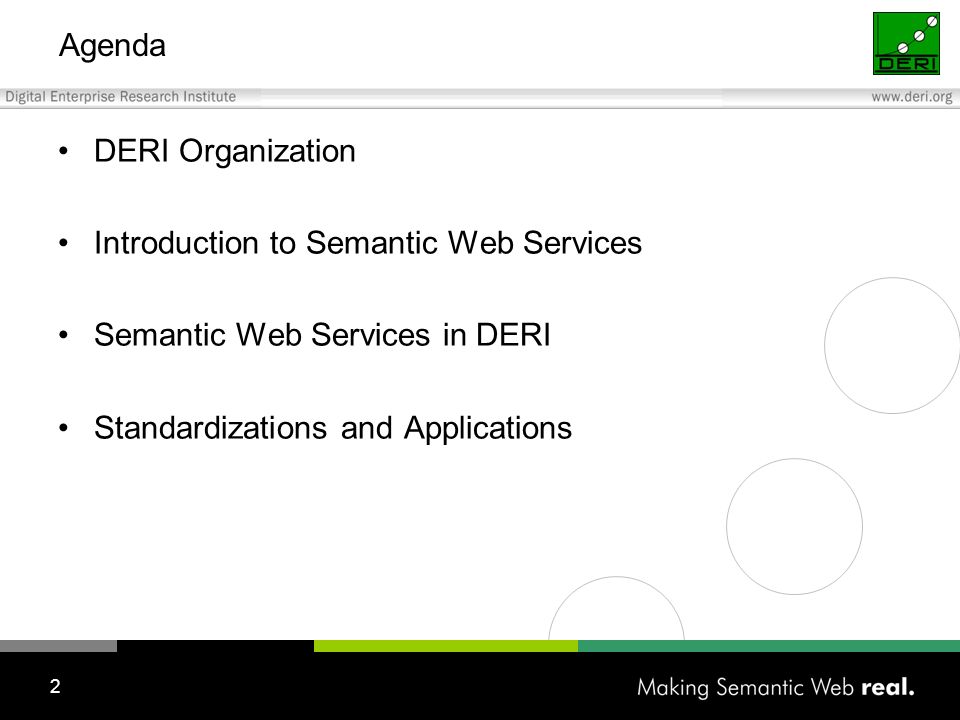The height and width of the screenshot is (720, 960).
Task: Select the 'DERI Organization' bullet
Action: (x=225, y=151)
